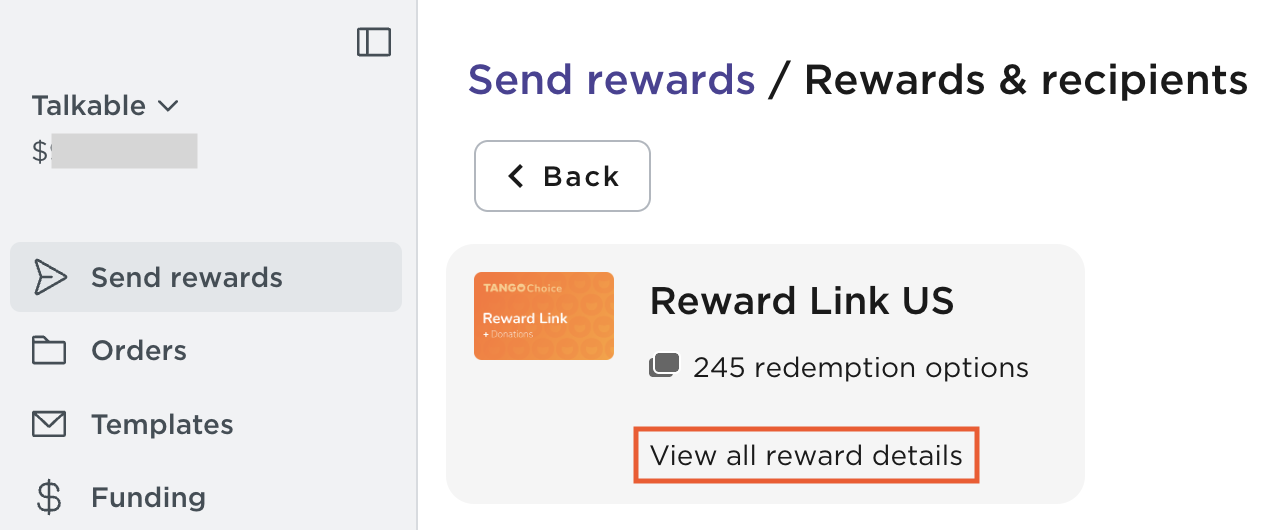The width and height of the screenshot is (1276, 530).
Task: Click the Funding dollar sign icon
Action: coord(48,497)
